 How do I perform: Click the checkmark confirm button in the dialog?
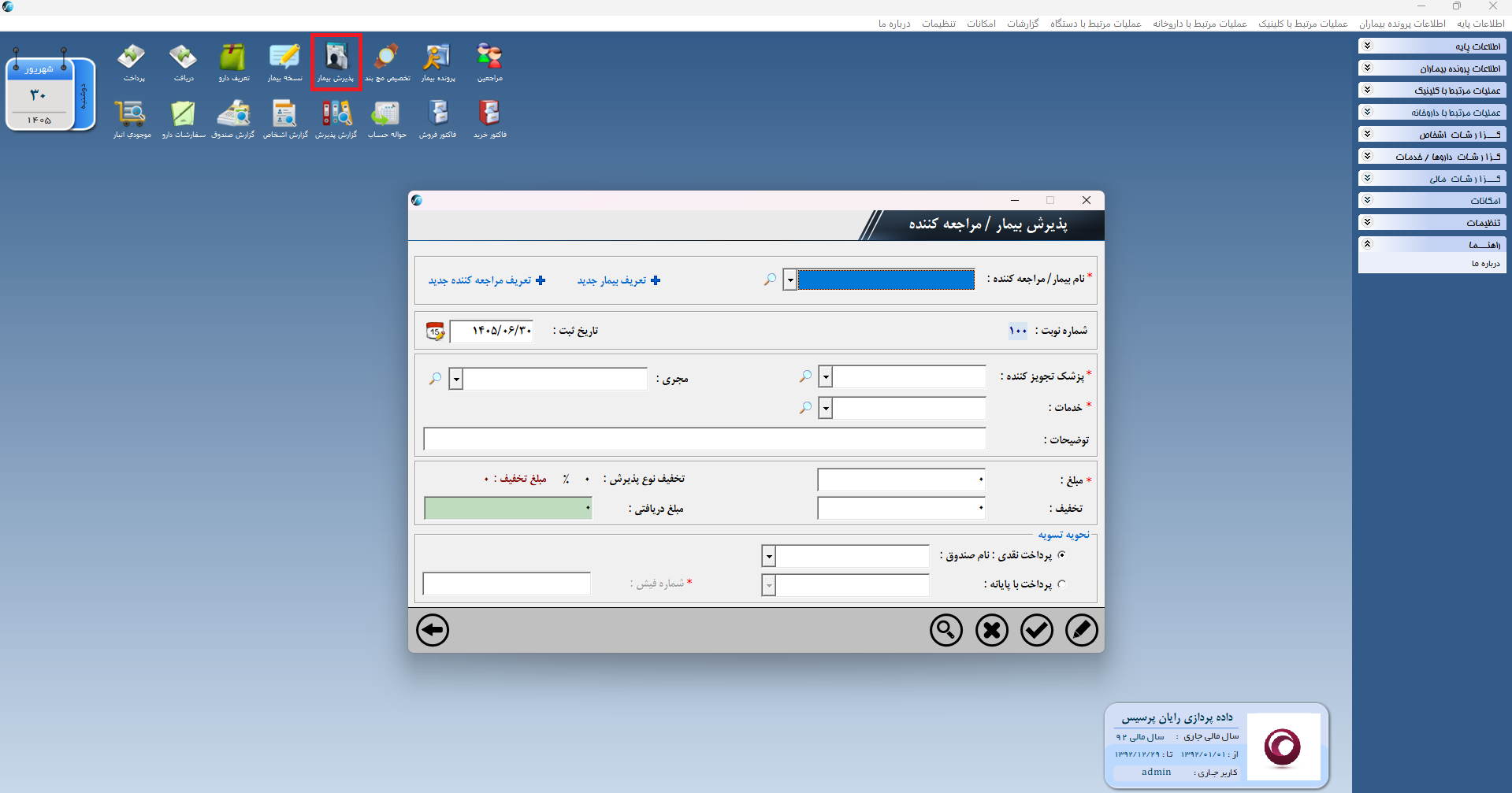[1036, 630]
